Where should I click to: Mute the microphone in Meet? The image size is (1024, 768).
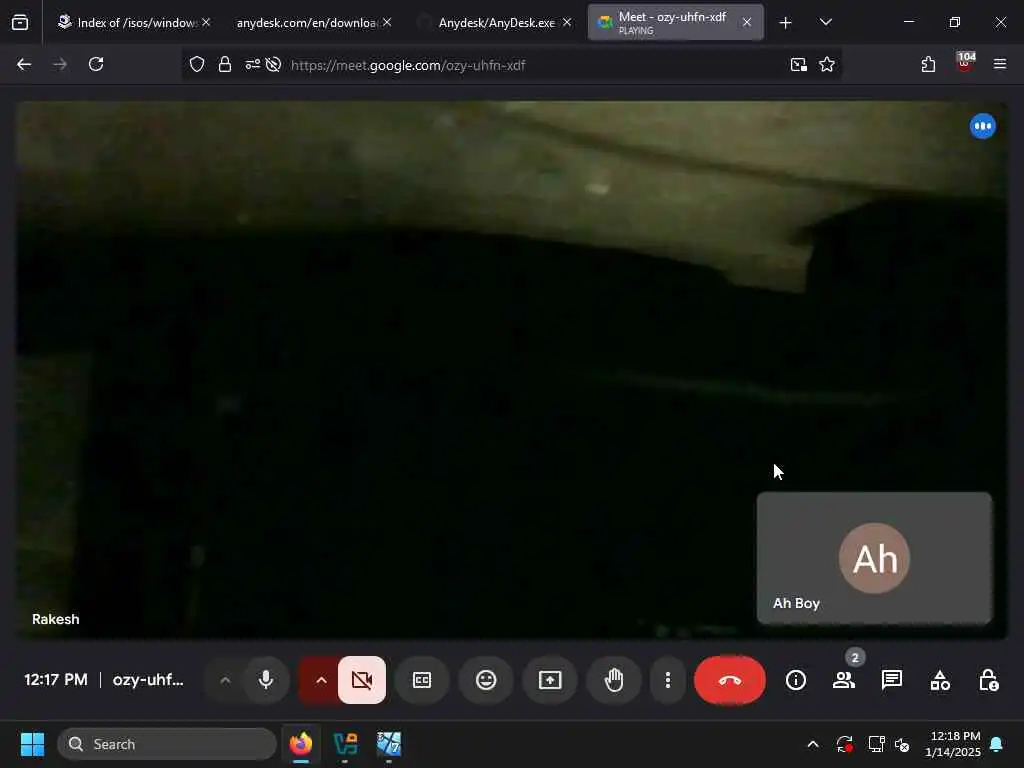266,680
